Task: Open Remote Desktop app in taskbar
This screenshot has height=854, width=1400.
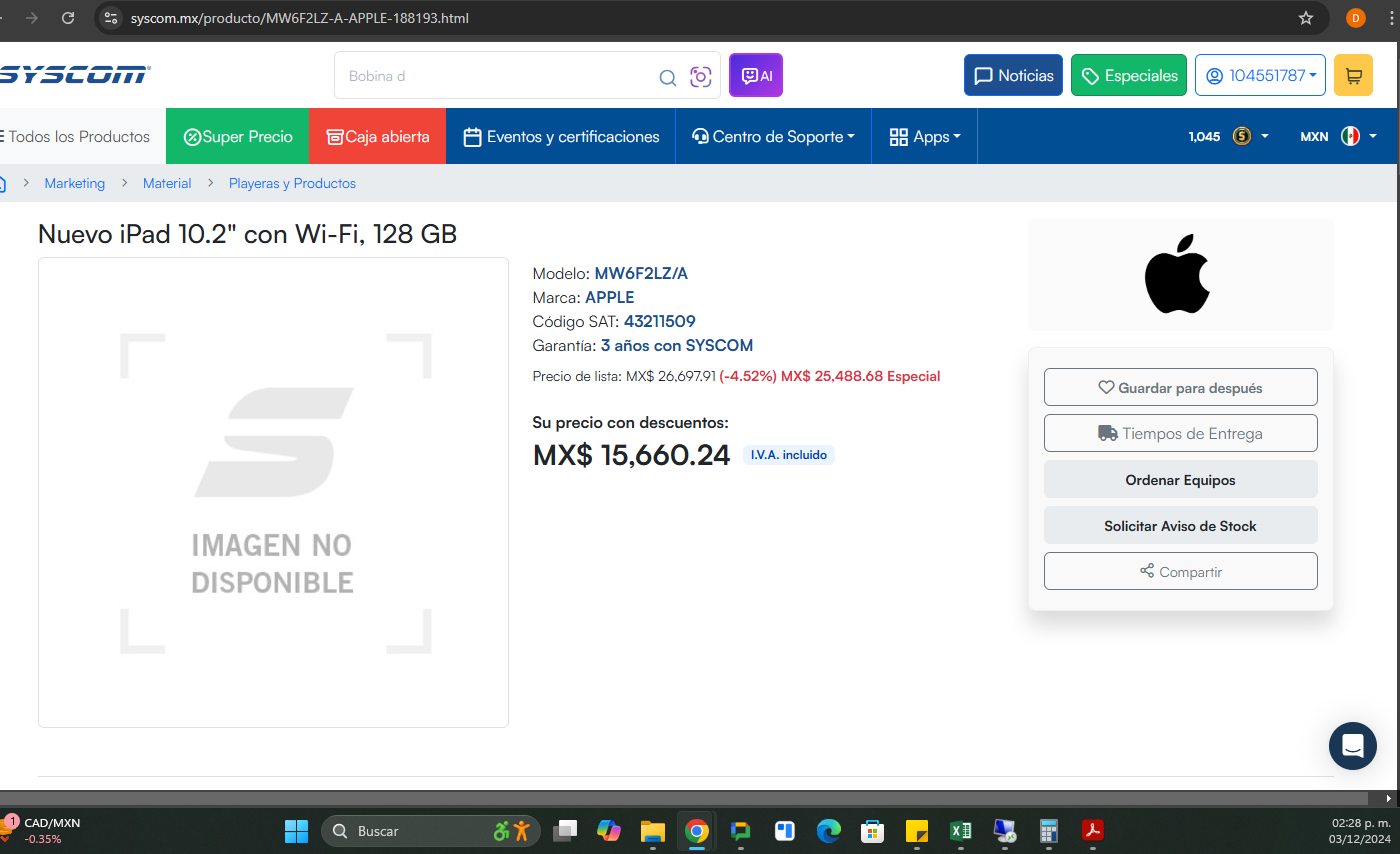Action: coord(1004,831)
